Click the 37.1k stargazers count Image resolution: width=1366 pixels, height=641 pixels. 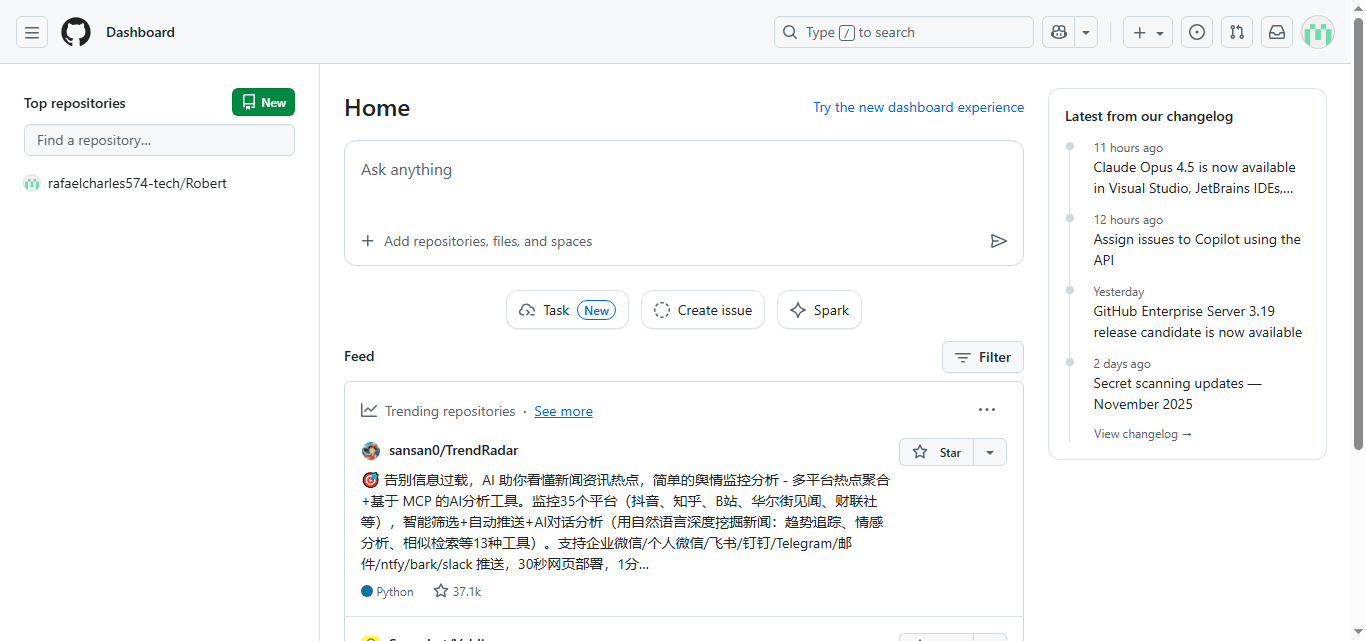pos(457,591)
